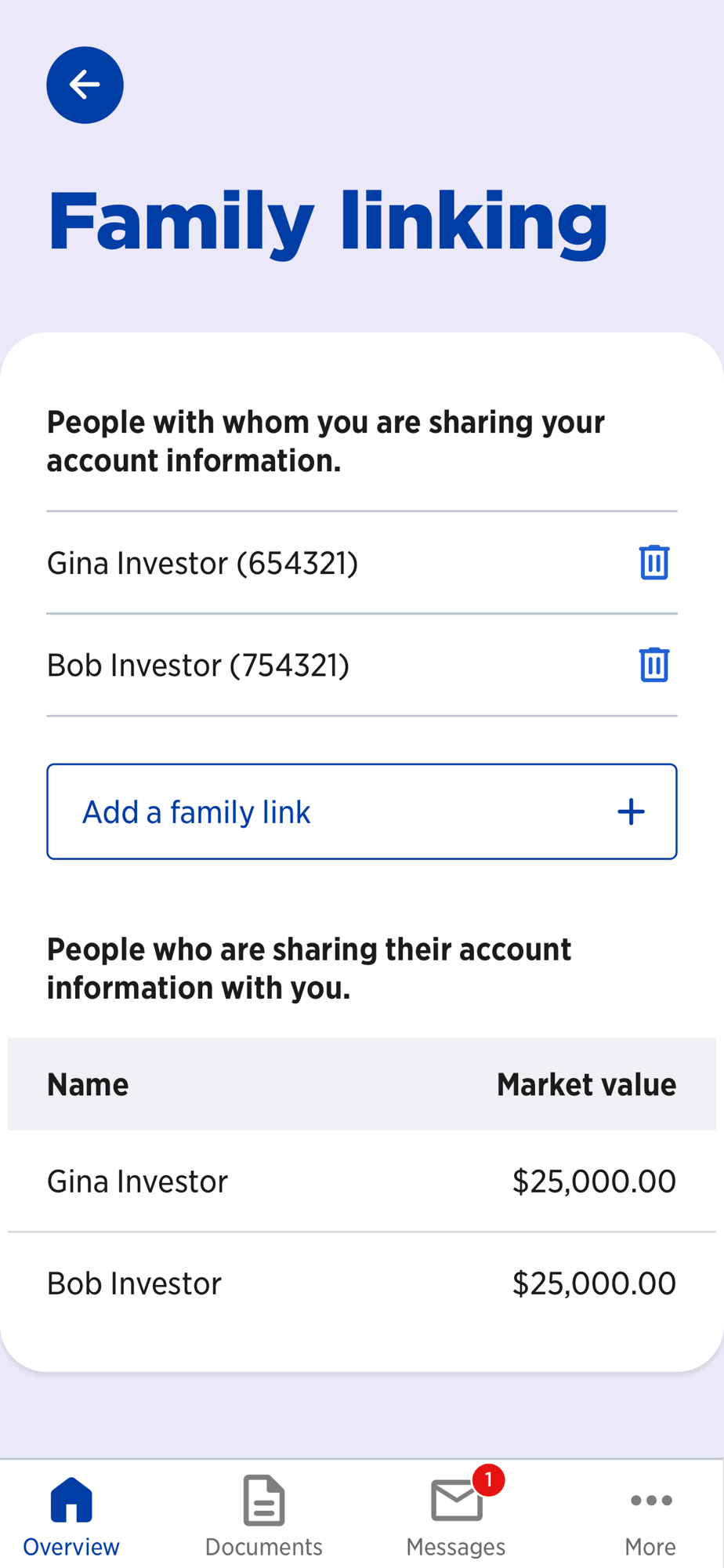Click trash icon beside Bob Investor (754321)
Image resolution: width=724 pixels, height=1568 pixels.
[653, 665]
